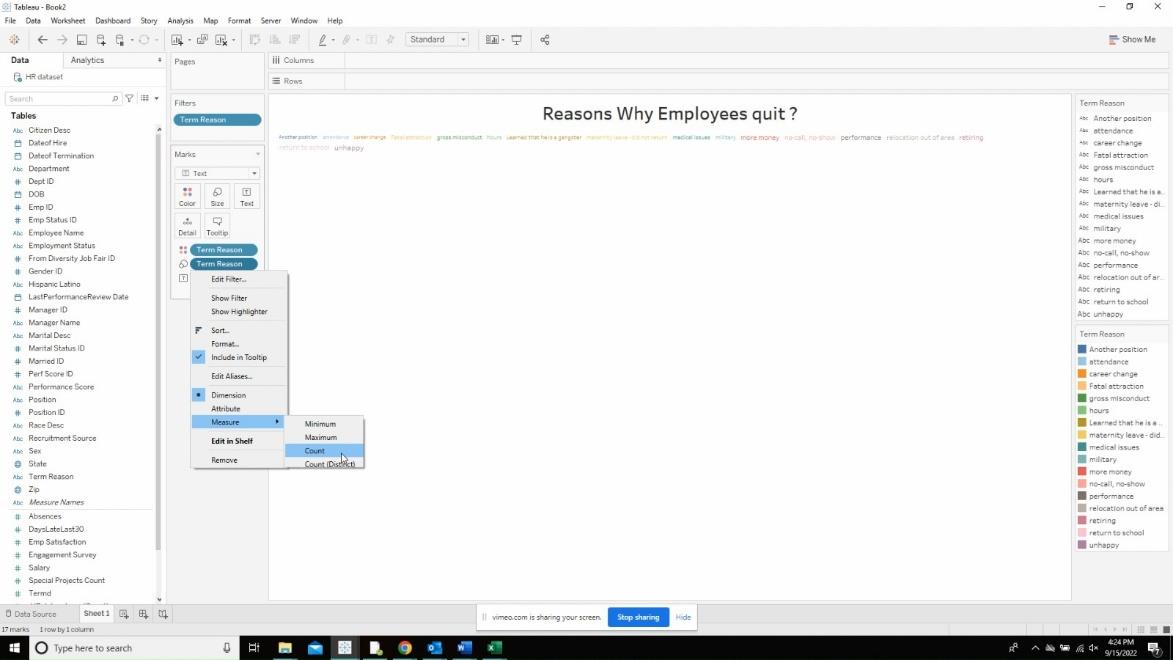This screenshot has height=660, width=1173.
Task: Open the Detail marks card
Action: point(187,226)
